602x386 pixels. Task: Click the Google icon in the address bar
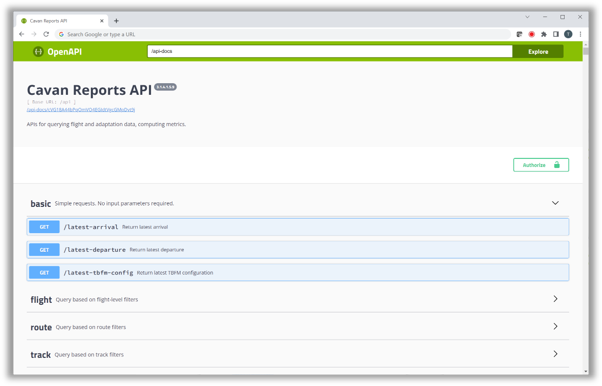click(61, 34)
